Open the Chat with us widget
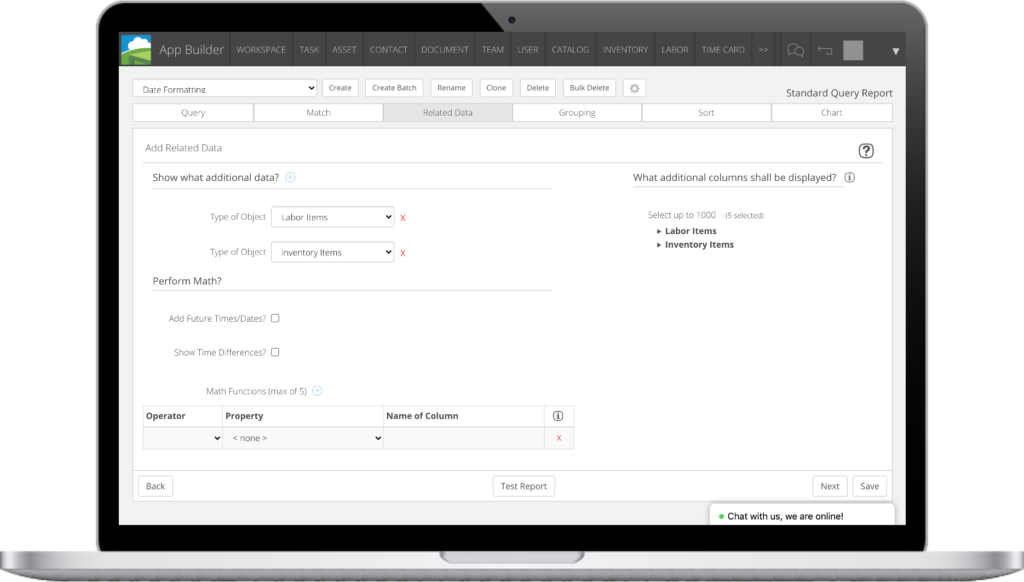The width and height of the screenshot is (1024, 582). tap(802, 515)
